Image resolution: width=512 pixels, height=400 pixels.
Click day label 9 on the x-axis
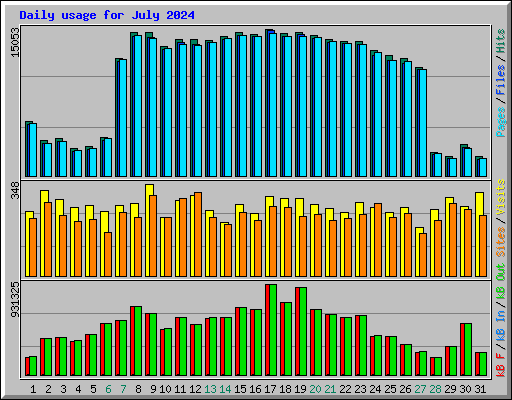(153, 389)
